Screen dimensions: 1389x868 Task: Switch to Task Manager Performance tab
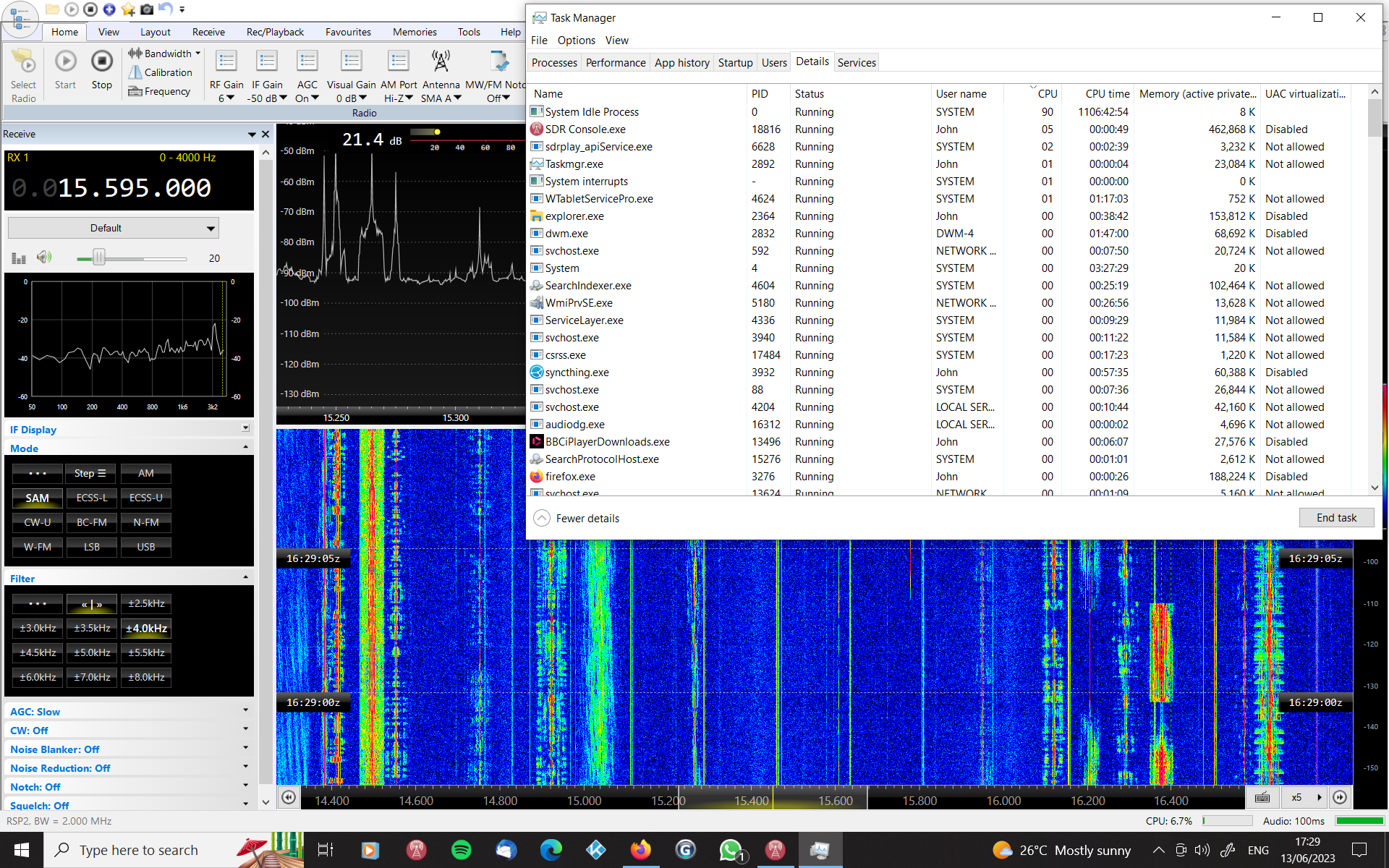tap(615, 63)
